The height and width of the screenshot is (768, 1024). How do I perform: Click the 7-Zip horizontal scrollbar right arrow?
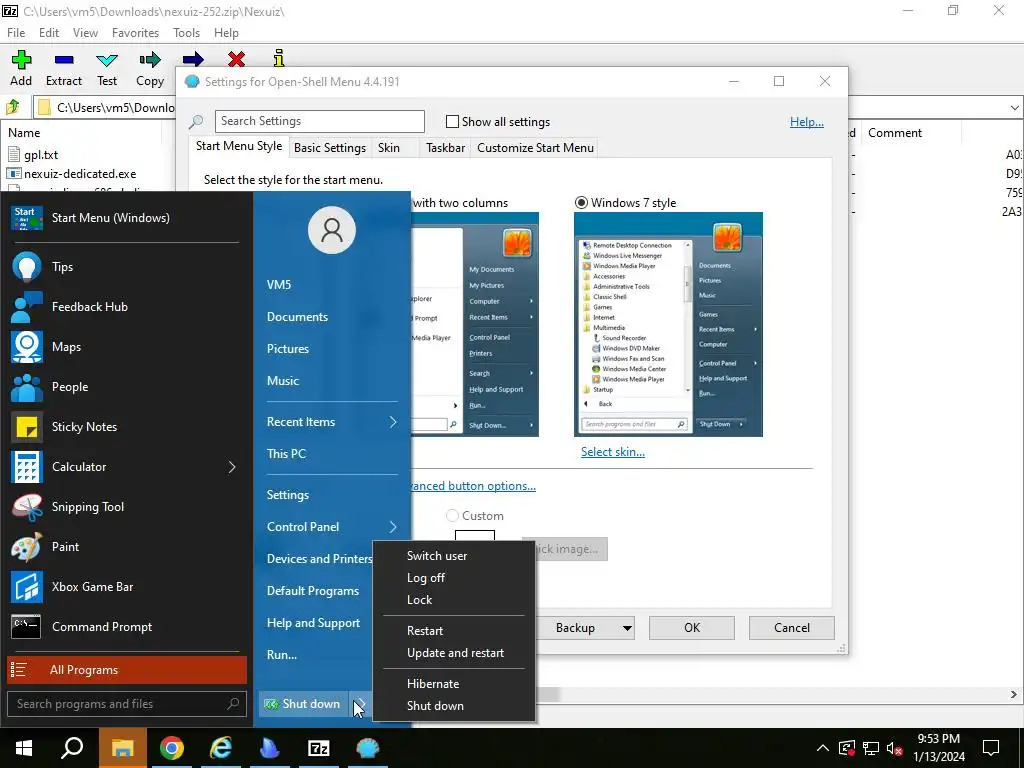pos(1014,695)
